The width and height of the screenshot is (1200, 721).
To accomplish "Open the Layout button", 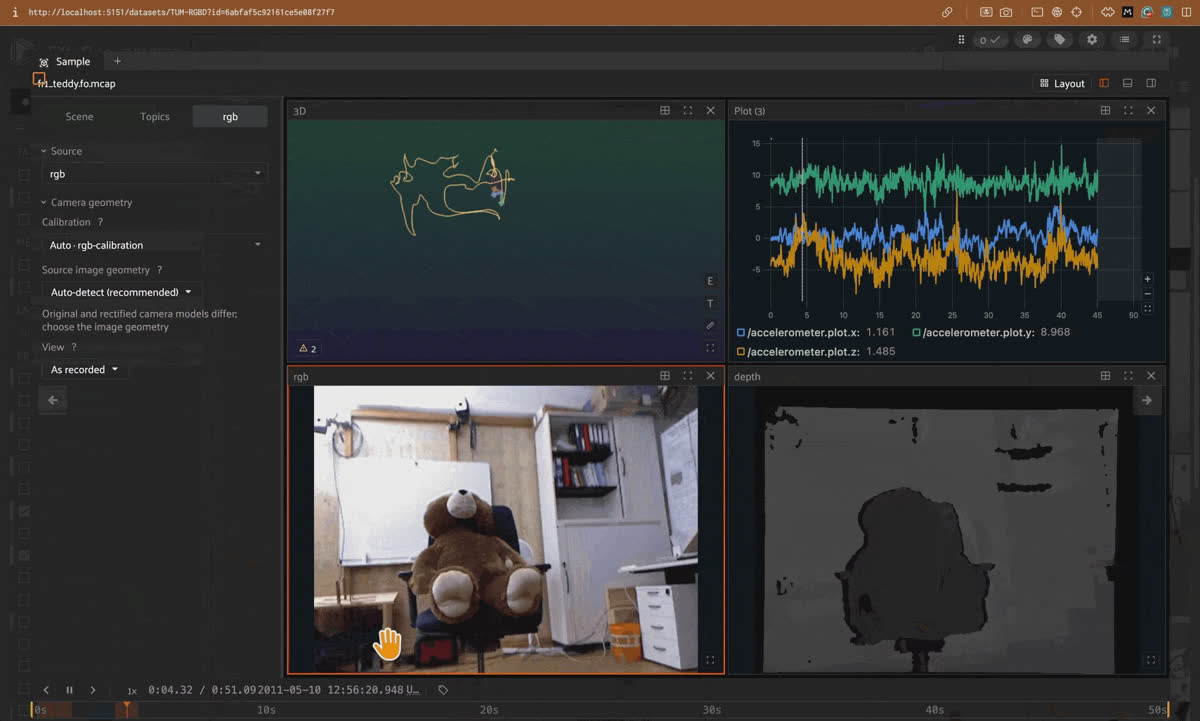I will [1062, 83].
